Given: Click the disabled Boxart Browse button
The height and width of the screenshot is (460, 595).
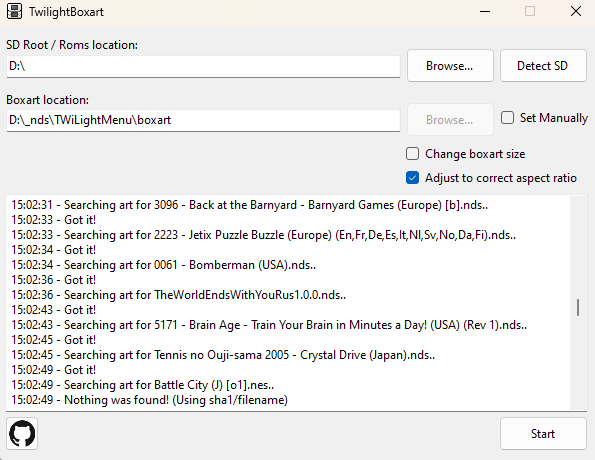Looking at the screenshot, I should (450, 120).
